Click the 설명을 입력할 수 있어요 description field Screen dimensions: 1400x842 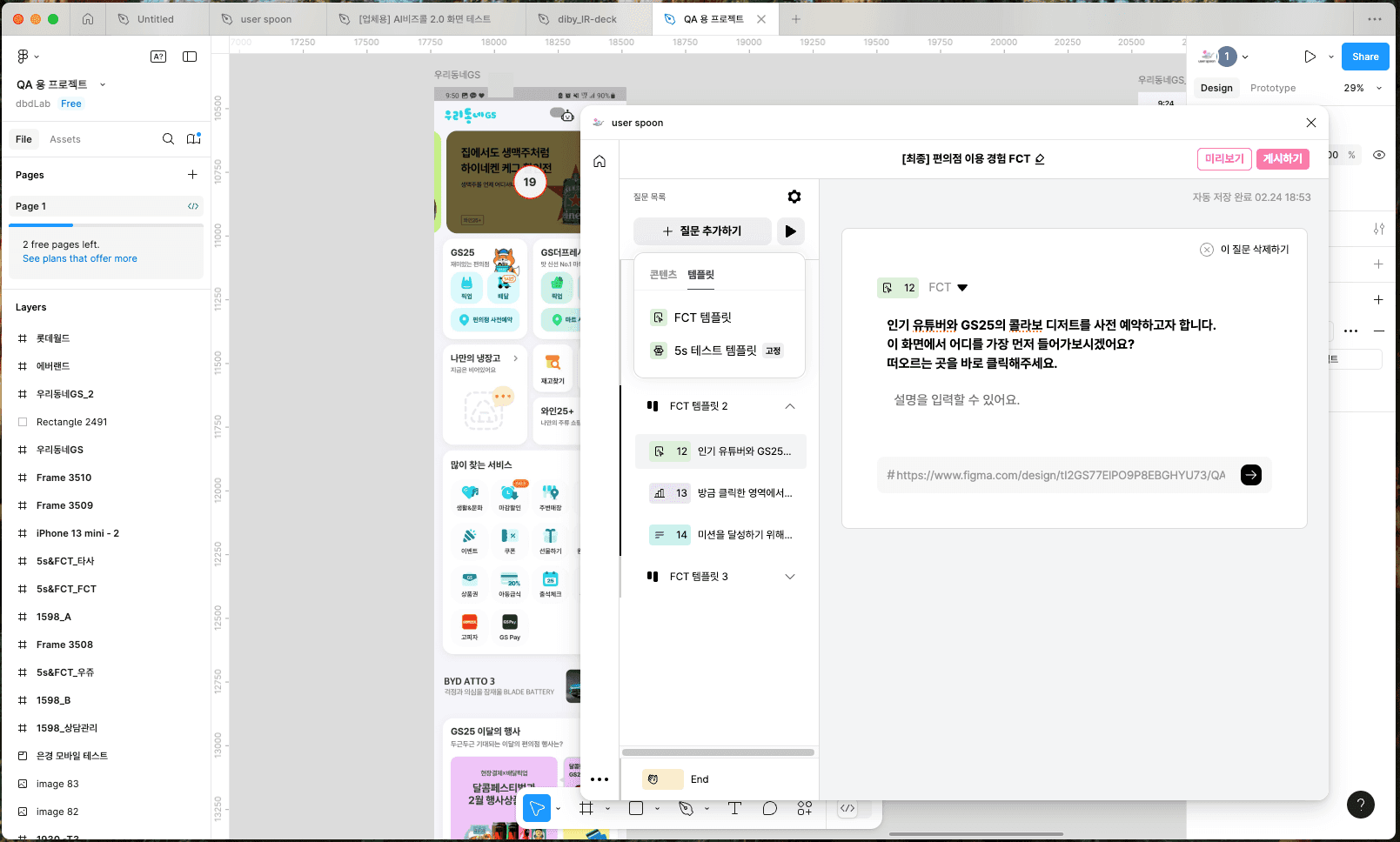tap(957, 400)
